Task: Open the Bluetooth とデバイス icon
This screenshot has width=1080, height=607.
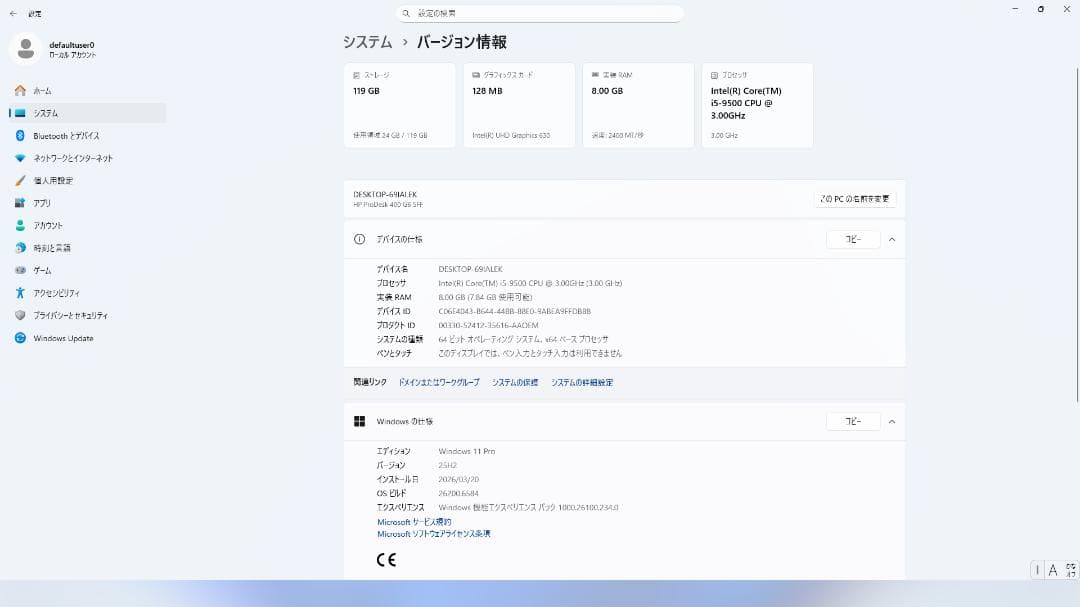Action: pos(20,136)
